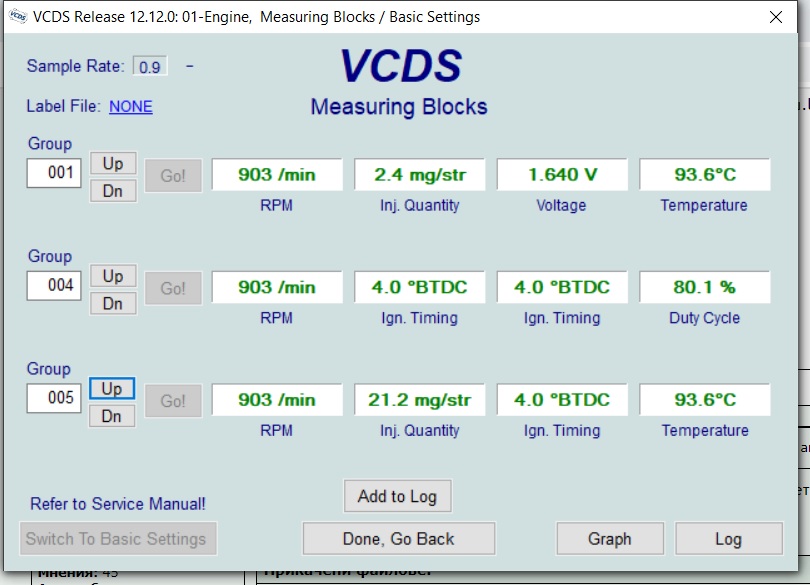Decrease Group 001 with the Dn button
The height and width of the screenshot is (585, 810).
(x=112, y=190)
